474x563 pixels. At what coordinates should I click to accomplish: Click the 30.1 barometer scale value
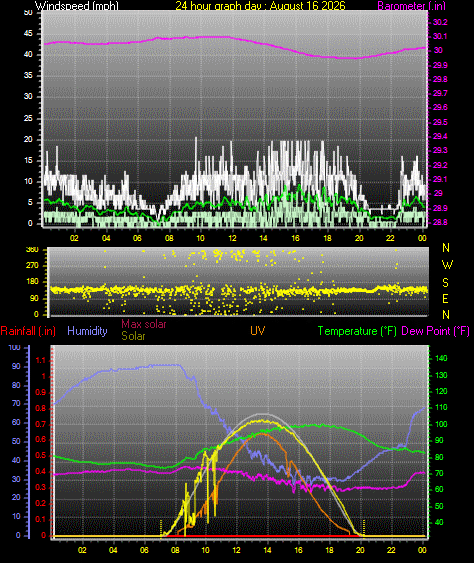click(x=440, y=36)
